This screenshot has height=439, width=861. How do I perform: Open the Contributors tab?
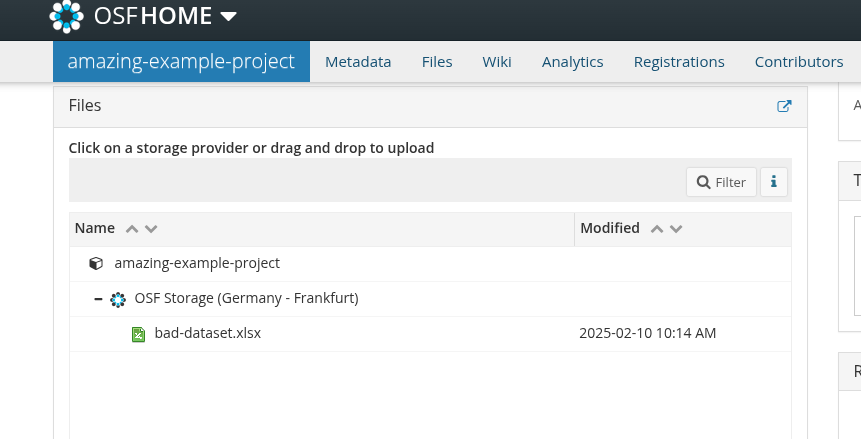point(799,62)
